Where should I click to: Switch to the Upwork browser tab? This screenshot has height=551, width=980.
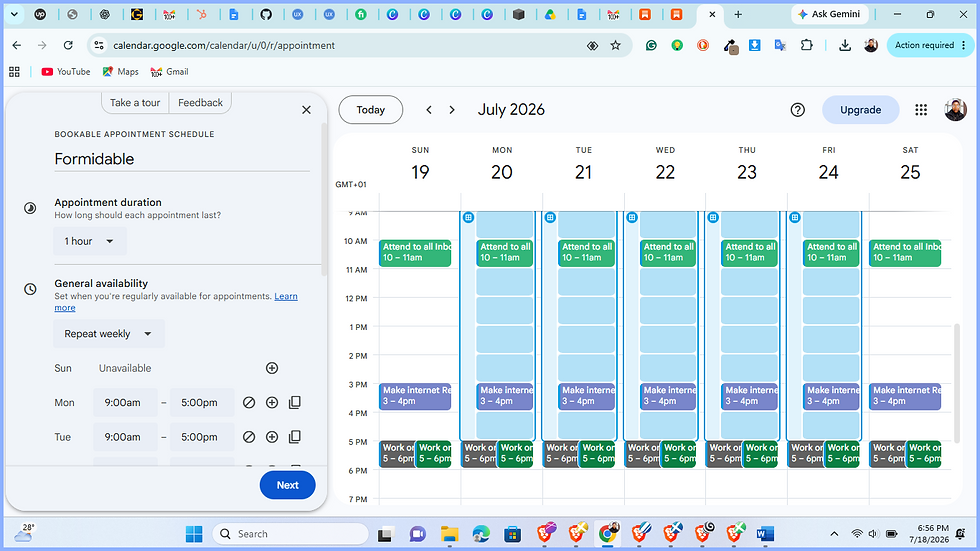click(x=41, y=14)
